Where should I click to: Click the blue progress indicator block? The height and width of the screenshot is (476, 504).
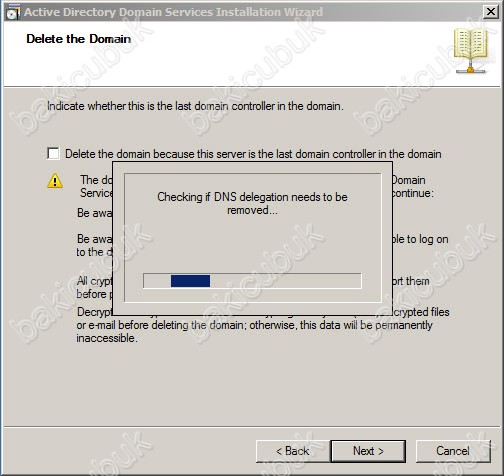190,281
